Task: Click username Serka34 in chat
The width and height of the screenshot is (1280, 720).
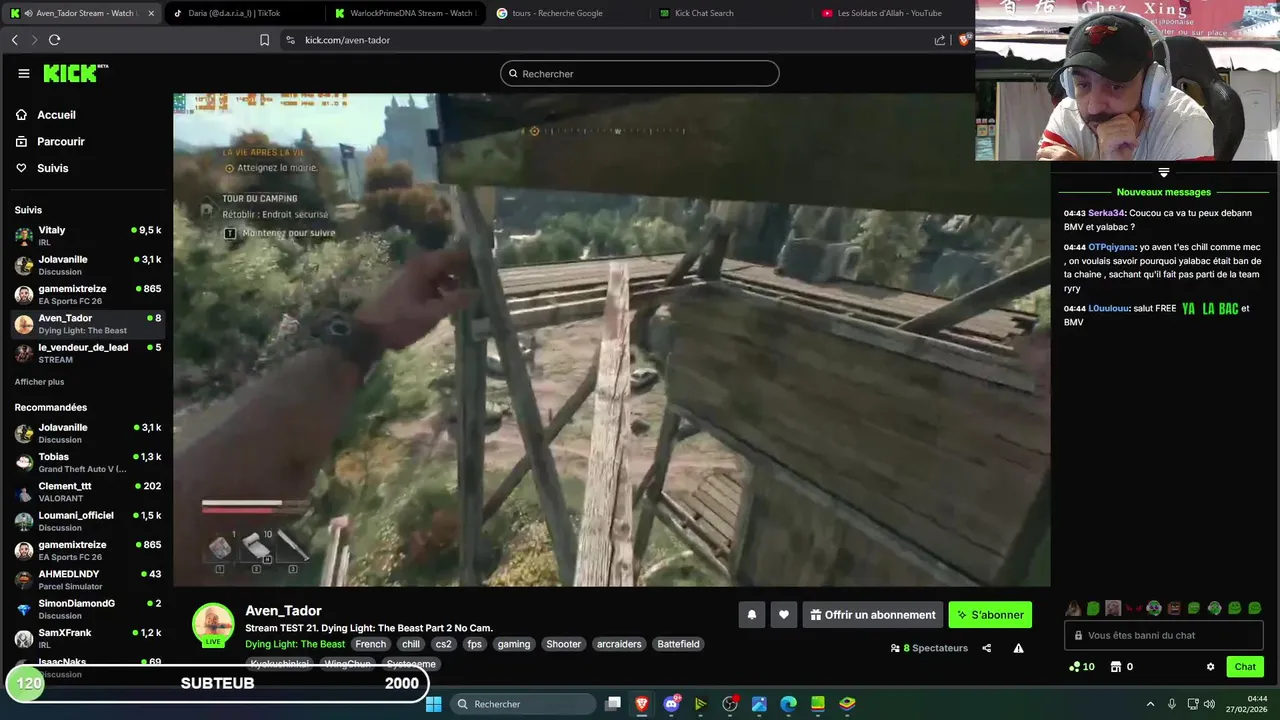Action: pyautogui.click(x=1106, y=213)
